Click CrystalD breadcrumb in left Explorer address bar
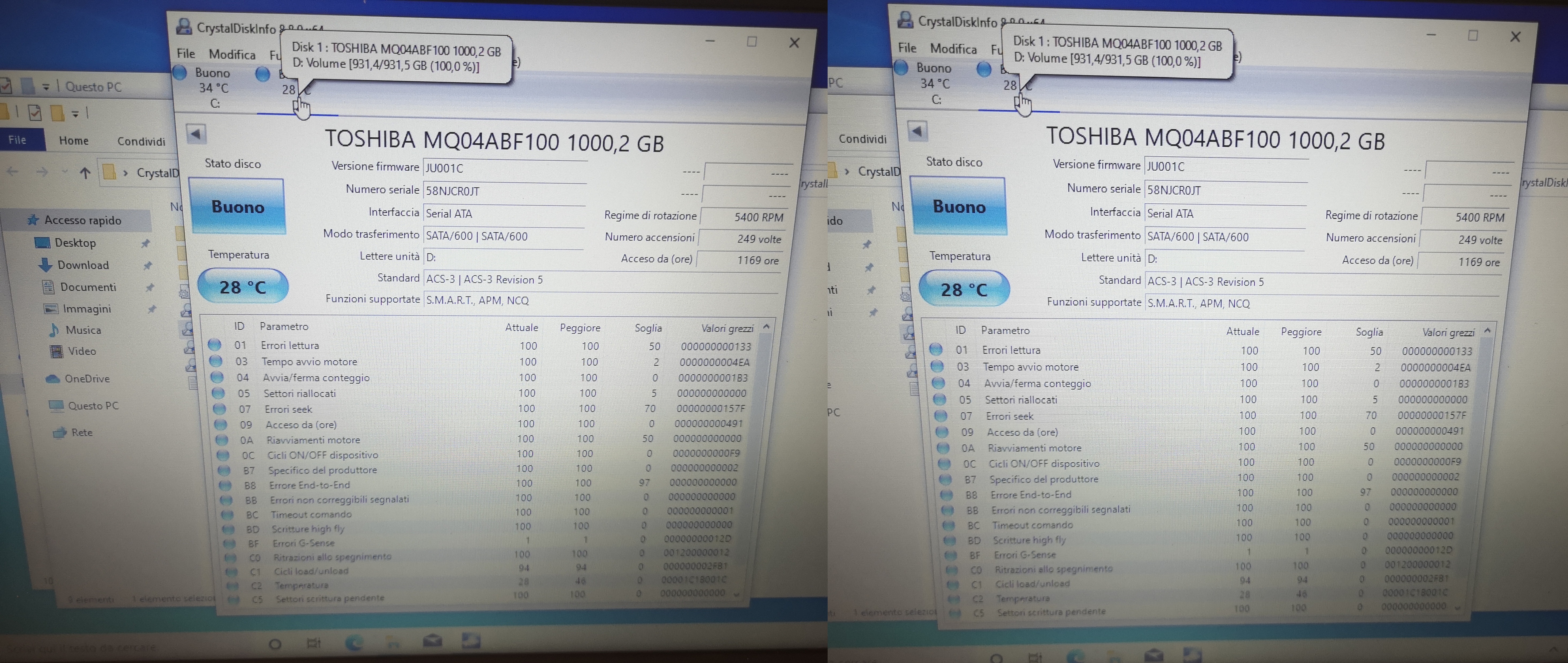 [158, 173]
